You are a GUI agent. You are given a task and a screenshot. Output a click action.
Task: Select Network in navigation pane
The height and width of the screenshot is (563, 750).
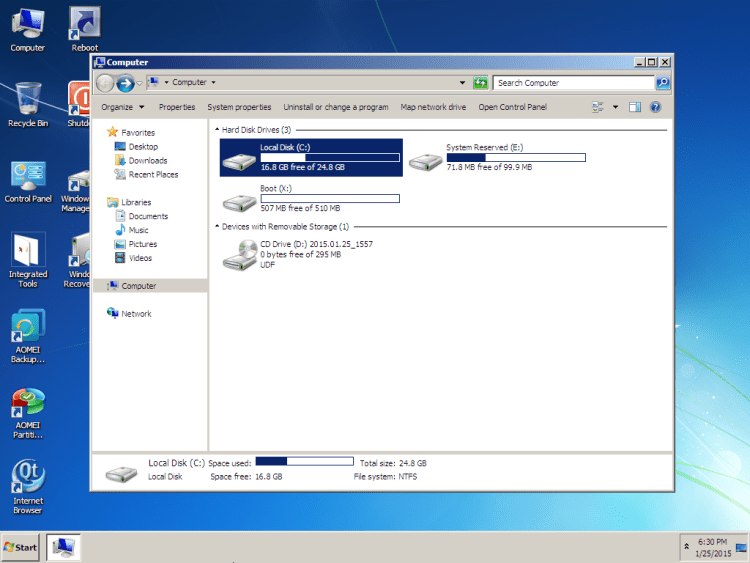coord(136,313)
